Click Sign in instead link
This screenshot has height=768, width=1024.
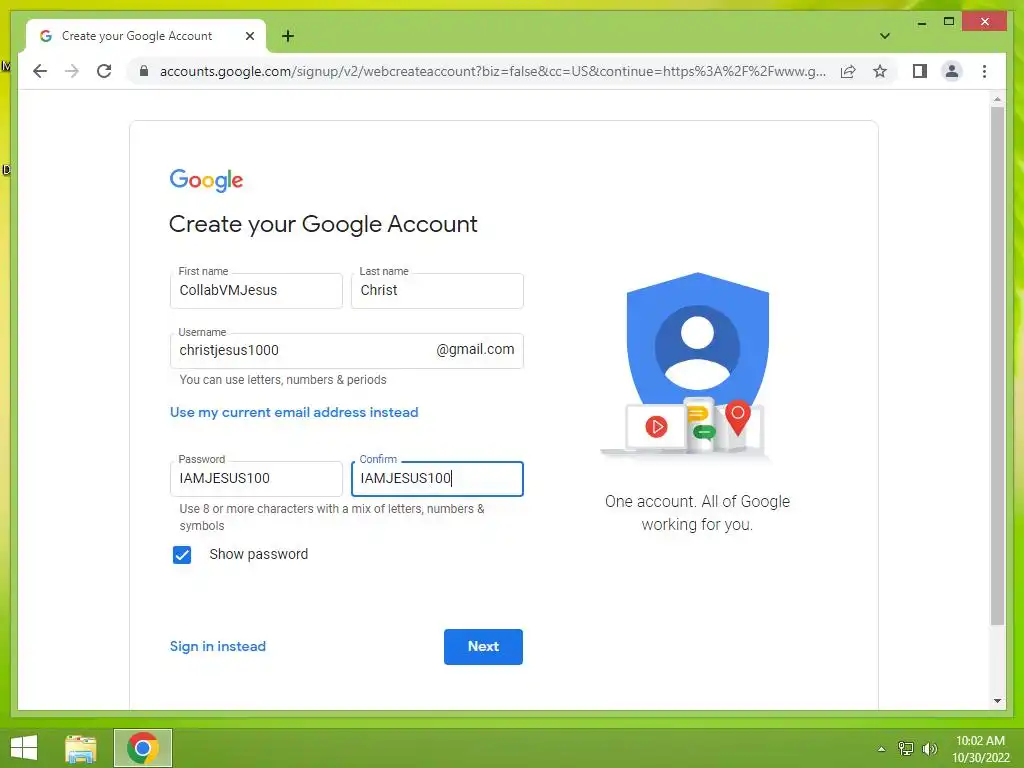click(217, 647)
